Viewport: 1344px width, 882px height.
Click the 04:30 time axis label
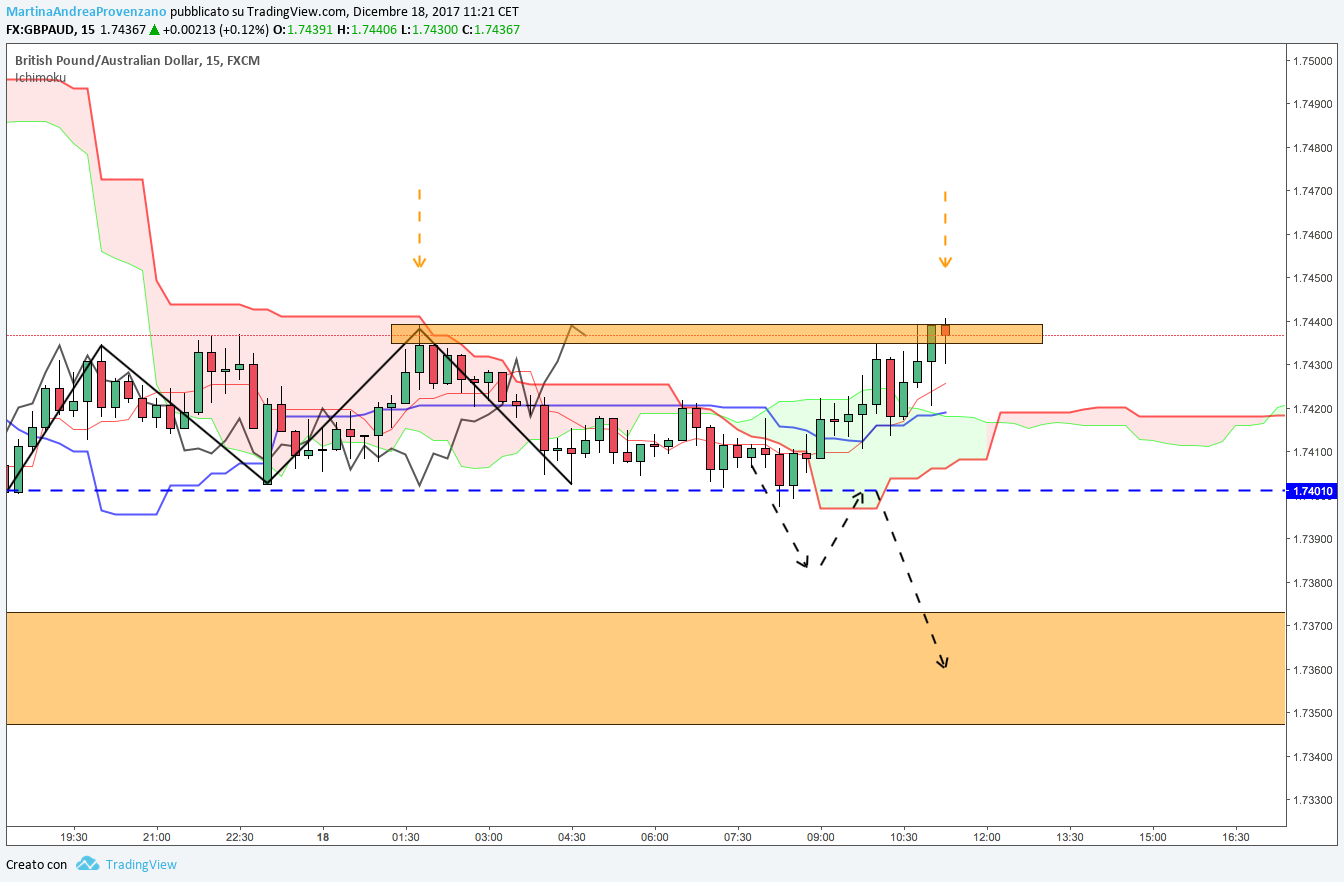coord(571,837)
